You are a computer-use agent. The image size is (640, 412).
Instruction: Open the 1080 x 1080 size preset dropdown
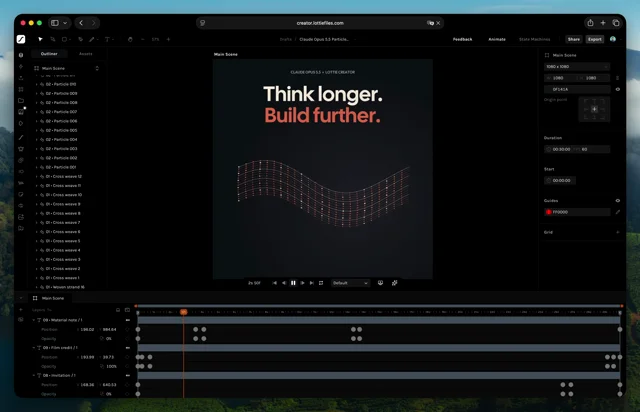(x=577, y=66)
